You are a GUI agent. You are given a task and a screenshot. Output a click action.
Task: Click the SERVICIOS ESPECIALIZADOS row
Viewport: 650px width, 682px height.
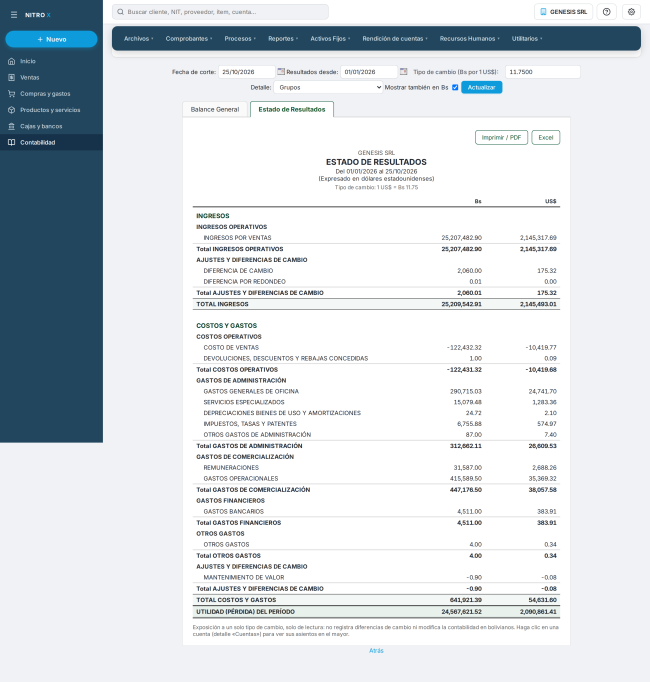click(376, 402)
